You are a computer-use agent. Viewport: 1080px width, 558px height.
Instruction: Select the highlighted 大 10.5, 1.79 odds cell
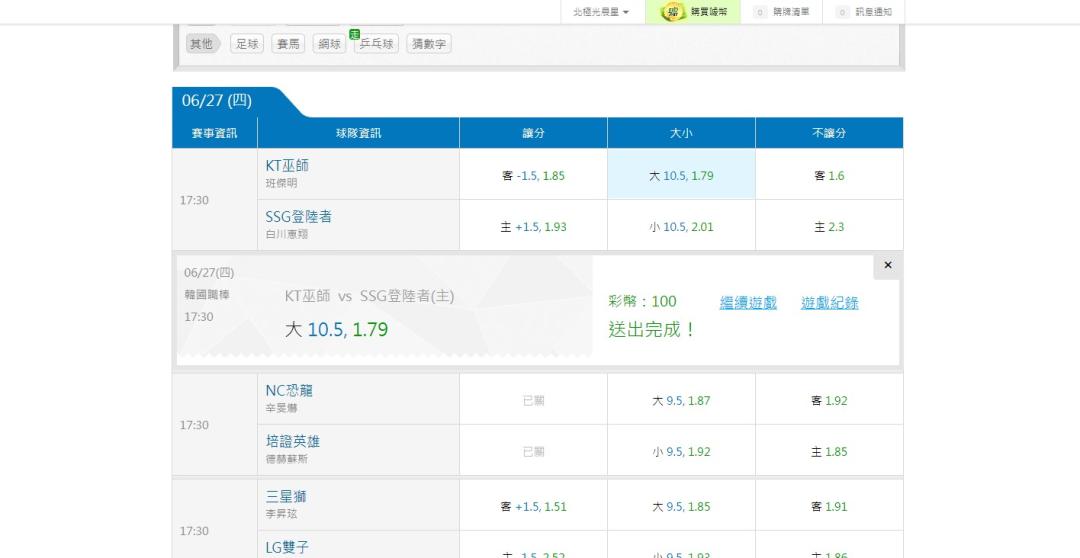(681, 176)
